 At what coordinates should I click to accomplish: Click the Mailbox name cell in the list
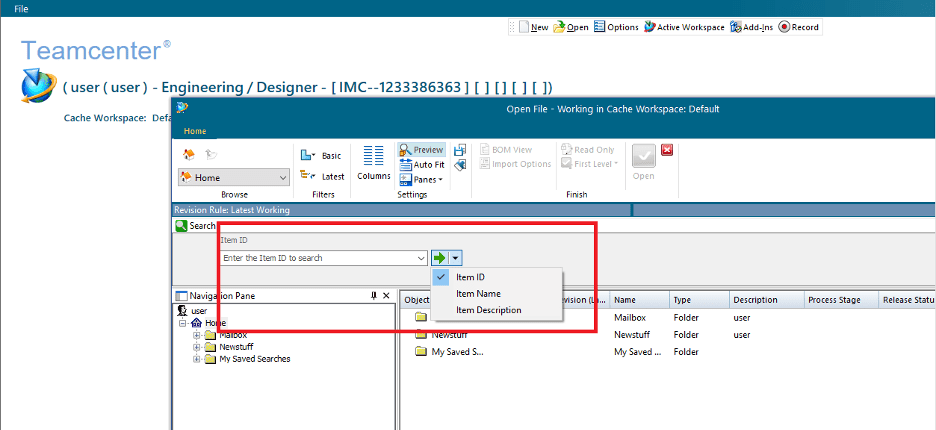click(630, 318)
